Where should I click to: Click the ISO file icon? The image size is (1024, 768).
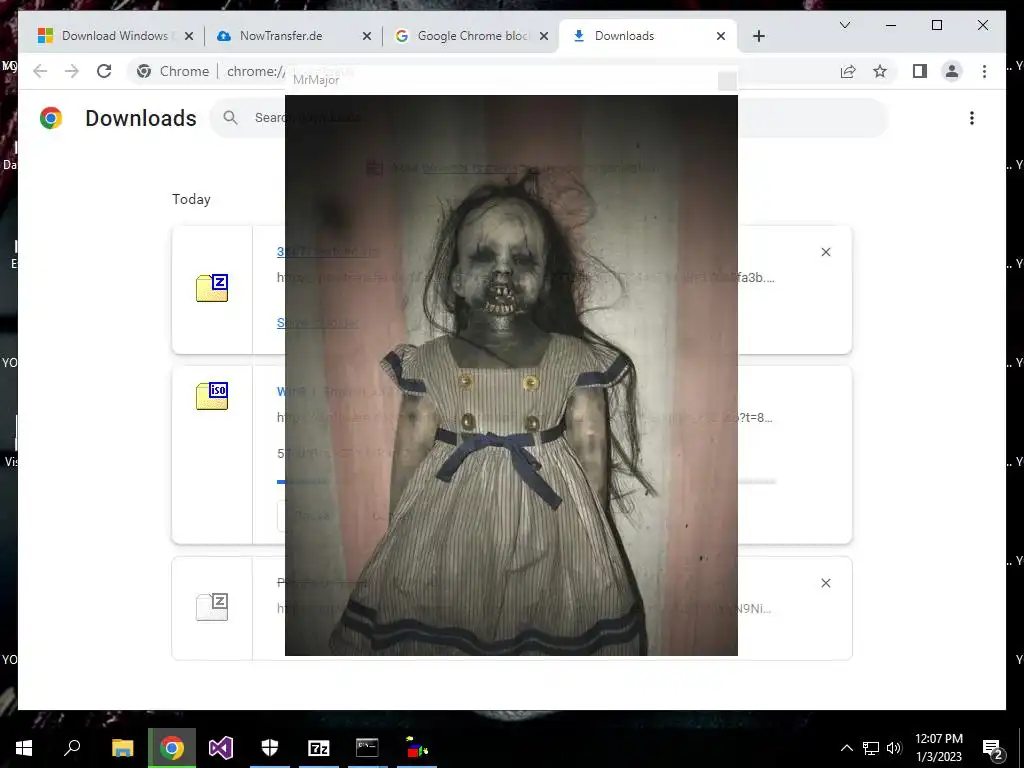pos(212,396)
